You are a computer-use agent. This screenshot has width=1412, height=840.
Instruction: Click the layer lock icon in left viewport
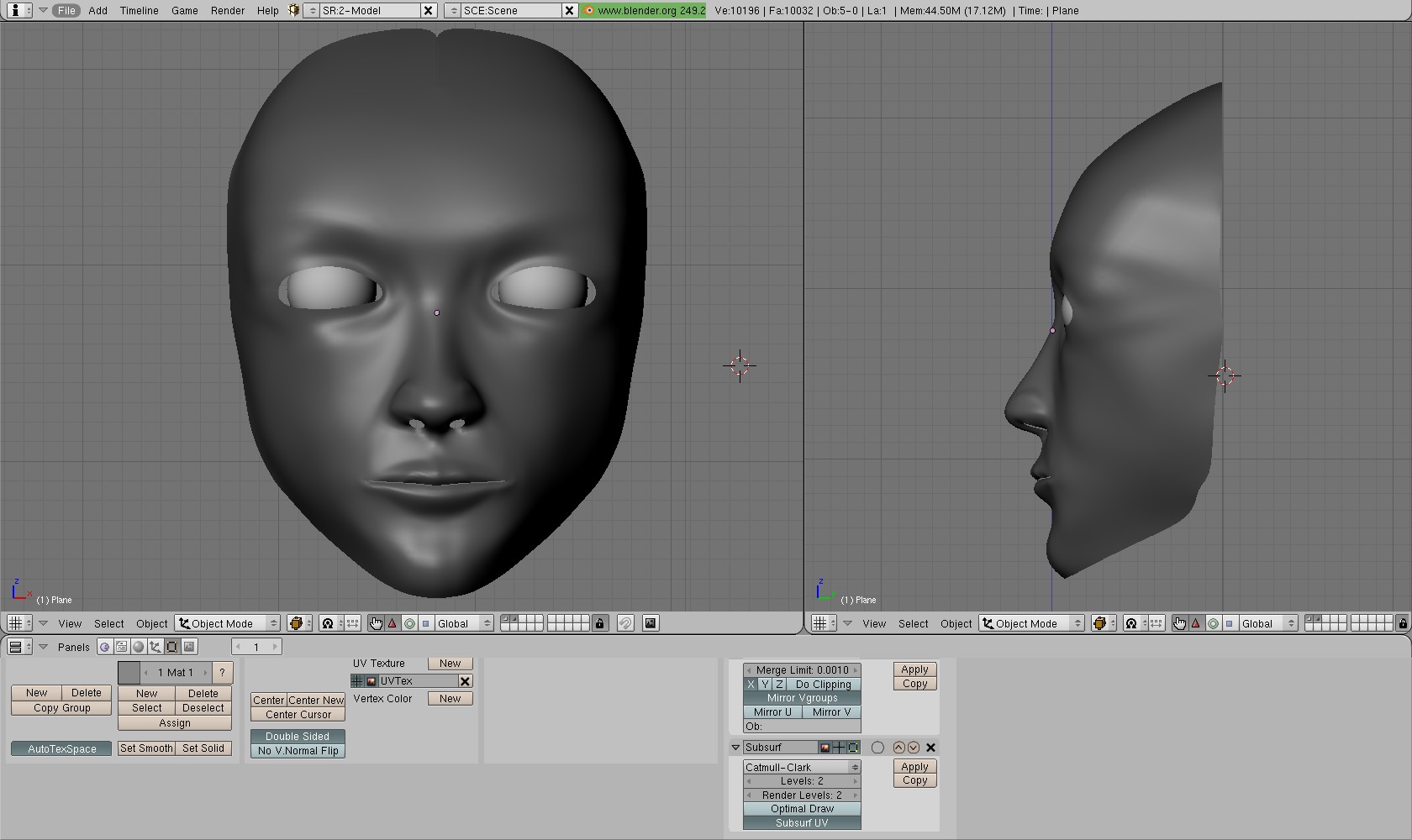599,623
